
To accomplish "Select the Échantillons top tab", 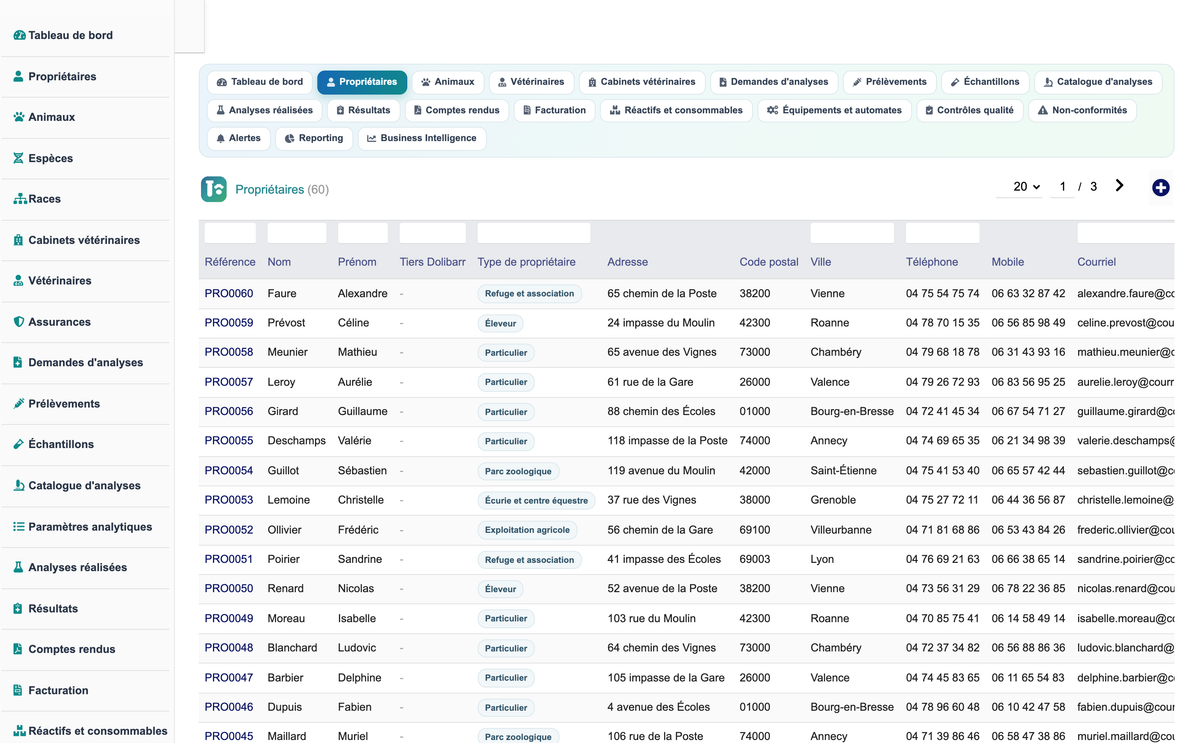I will point(985,82).
